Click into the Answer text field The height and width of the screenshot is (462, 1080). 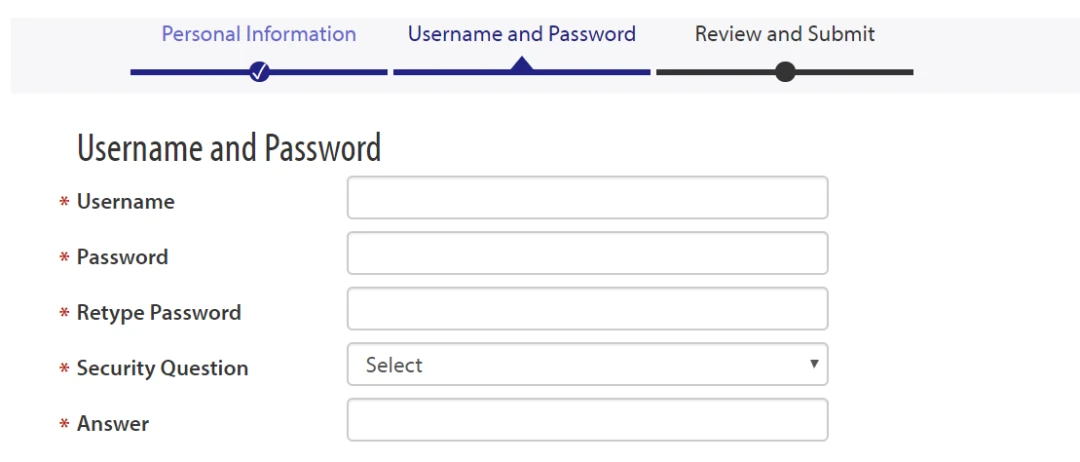coord(588,419)
